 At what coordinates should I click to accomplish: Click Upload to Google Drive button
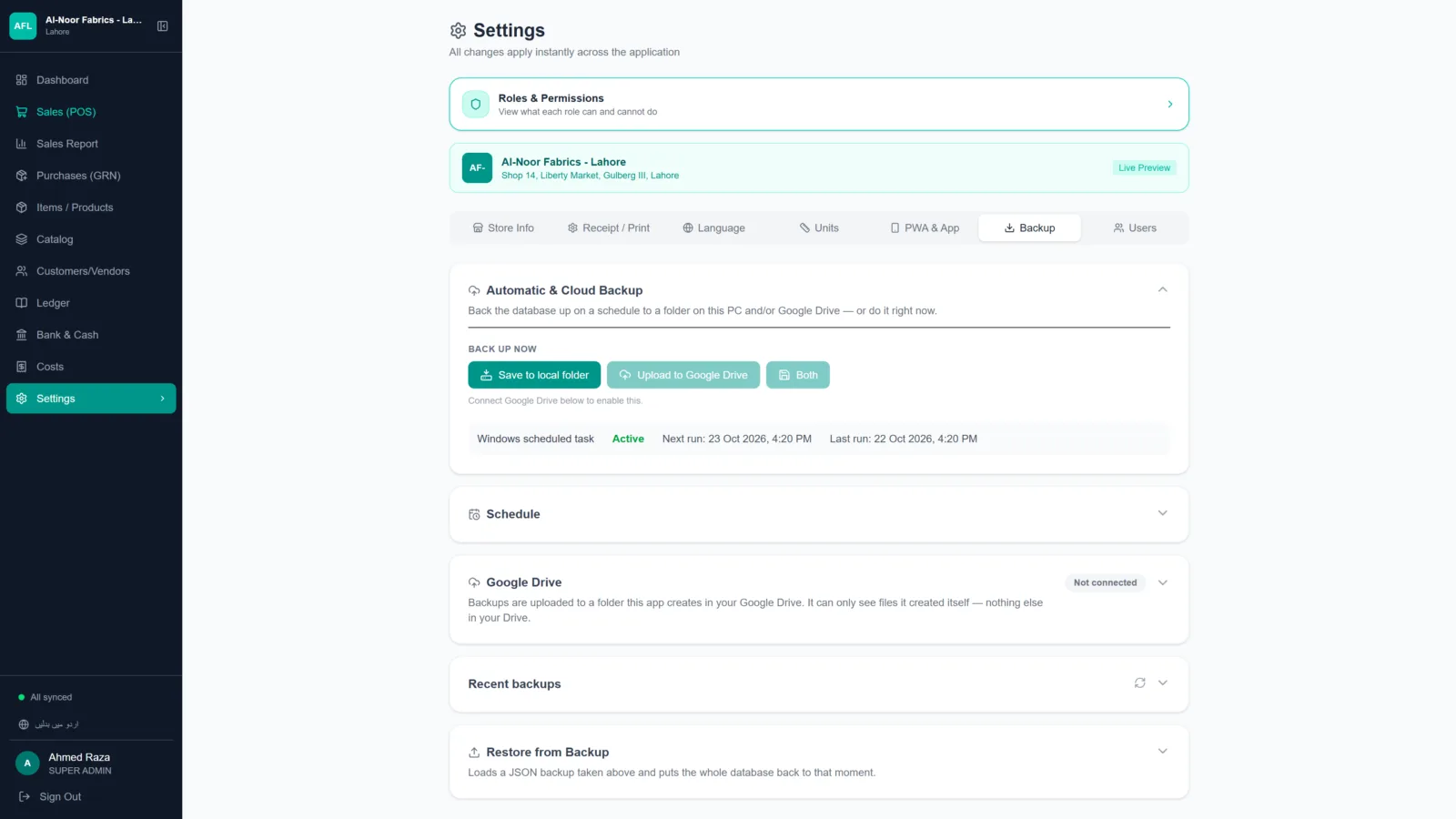pos(683,375)
